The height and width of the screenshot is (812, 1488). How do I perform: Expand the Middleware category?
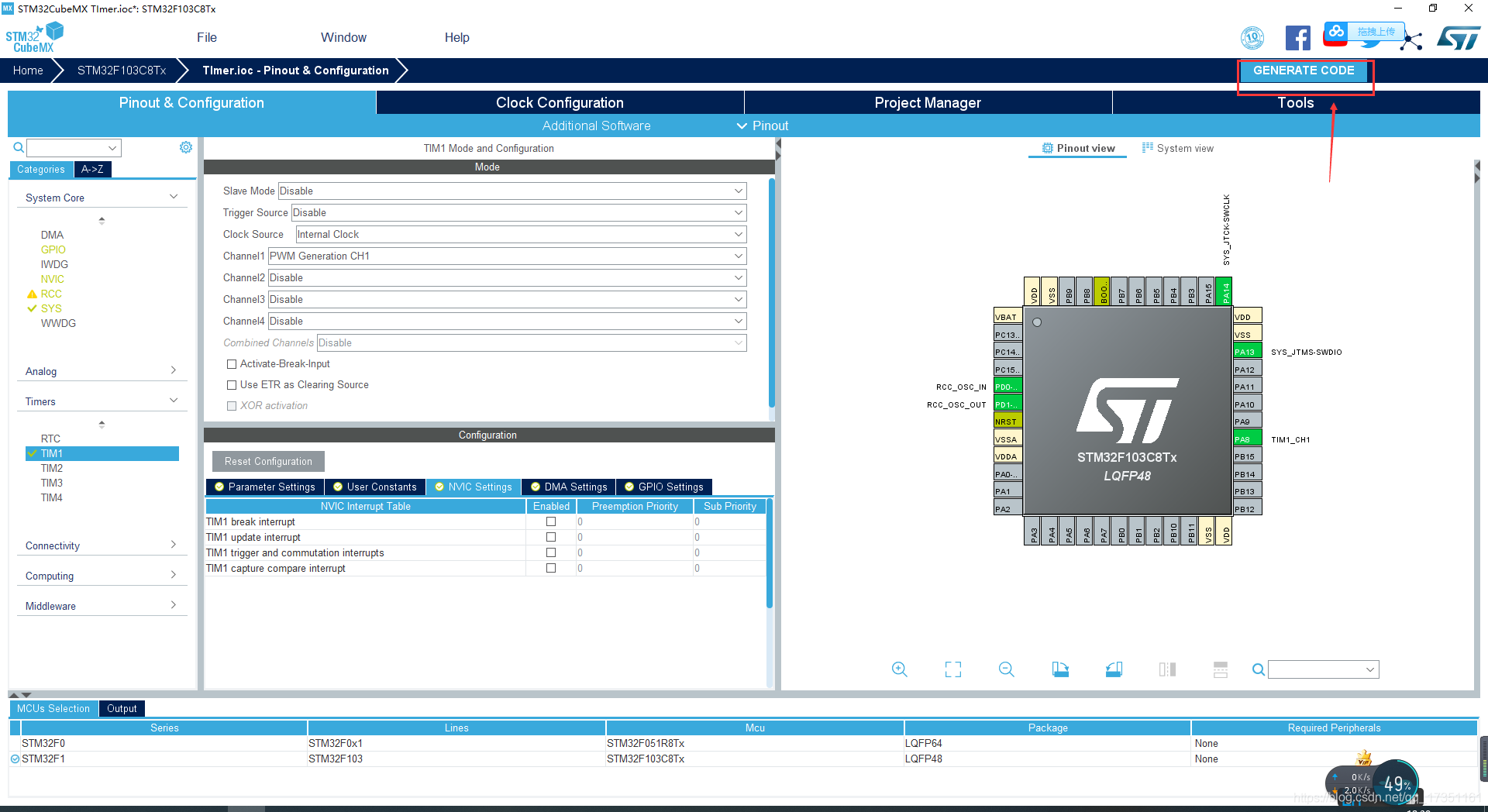(102, 606)
